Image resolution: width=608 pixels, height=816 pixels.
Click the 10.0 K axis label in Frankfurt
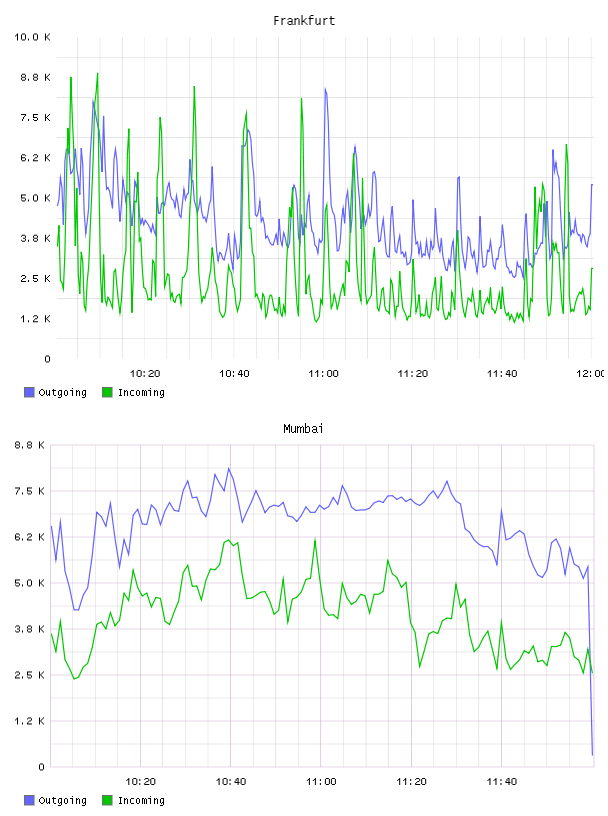pos(32,37)
